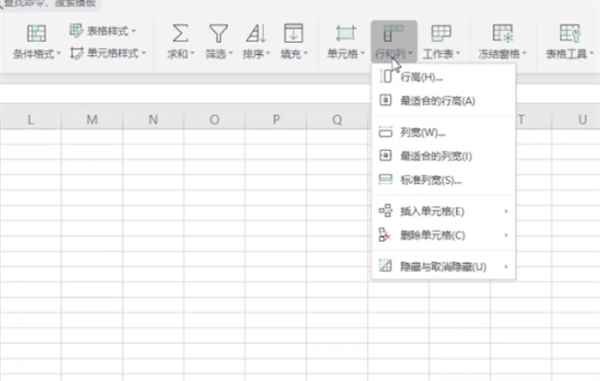
Task: Click the 隐藏与取消隐藏 hide/unhide icon
Action: click(385, 265)
